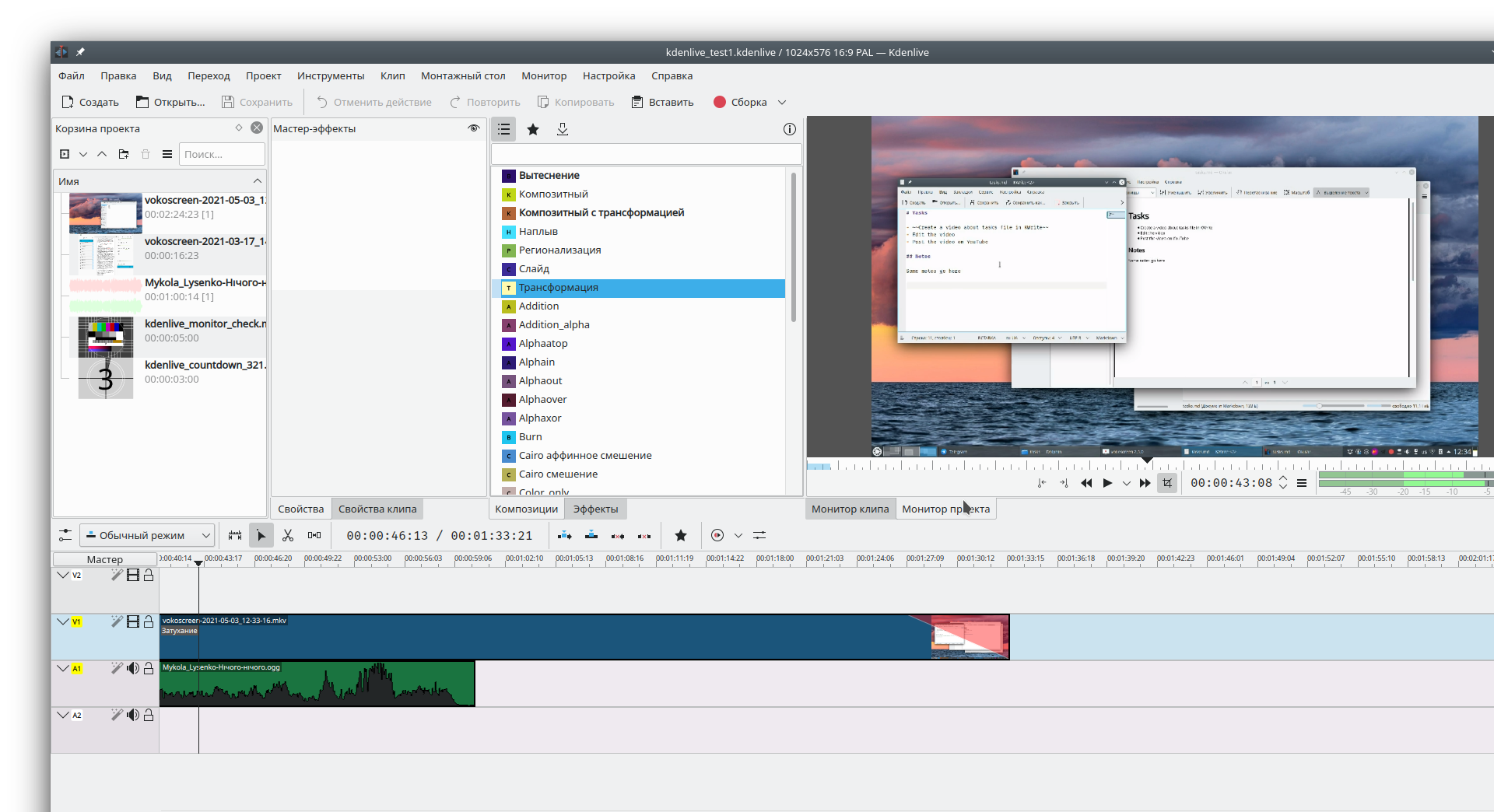Open the Сборка dropdown arrow
This screenshot has width=1494, height=812.
[x=783, y=102]
